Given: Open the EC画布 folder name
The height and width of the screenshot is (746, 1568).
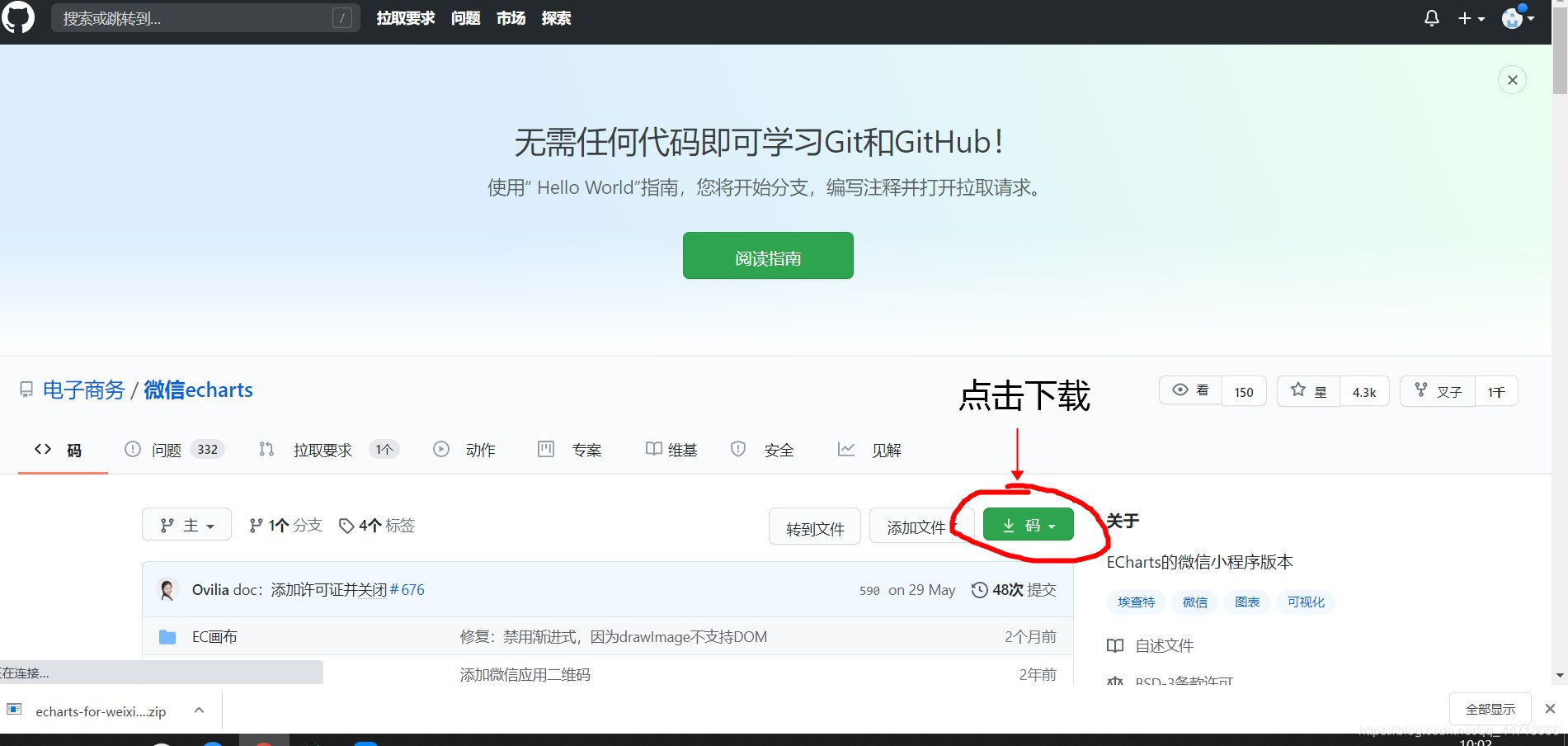Looking at the screenshot, I should (x=214, y=636).
